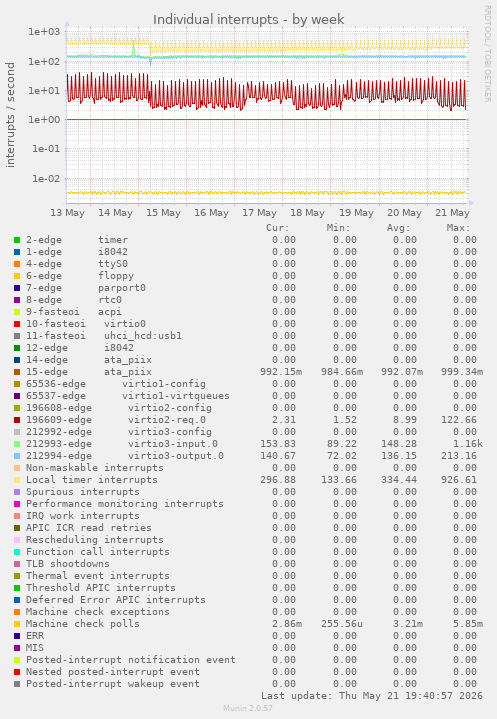Click the 17 May x-axis date label

260,213
